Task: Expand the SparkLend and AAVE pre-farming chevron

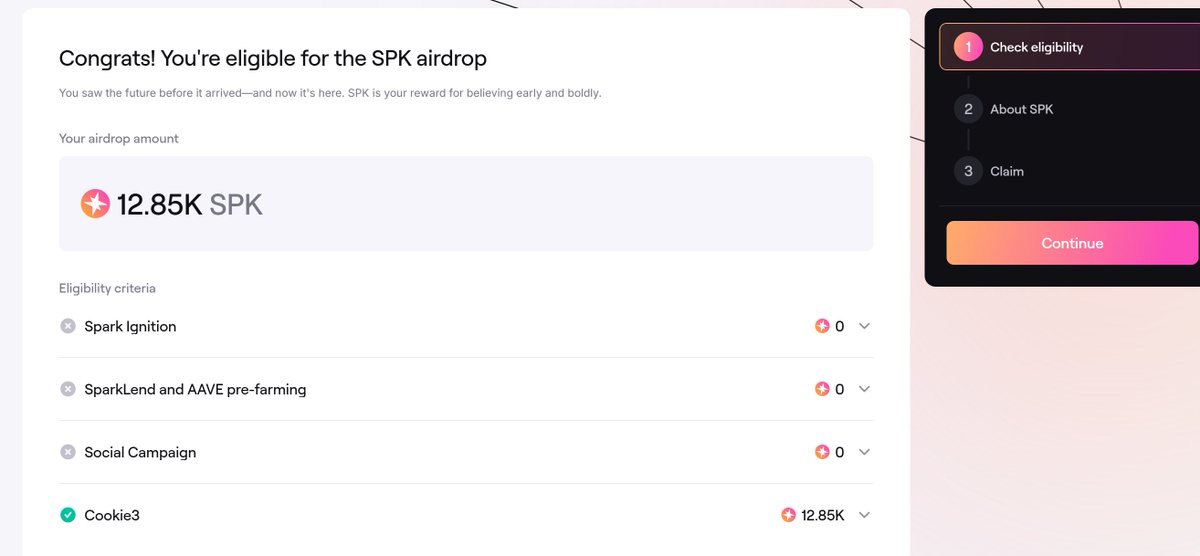Action: pos(865,389)
